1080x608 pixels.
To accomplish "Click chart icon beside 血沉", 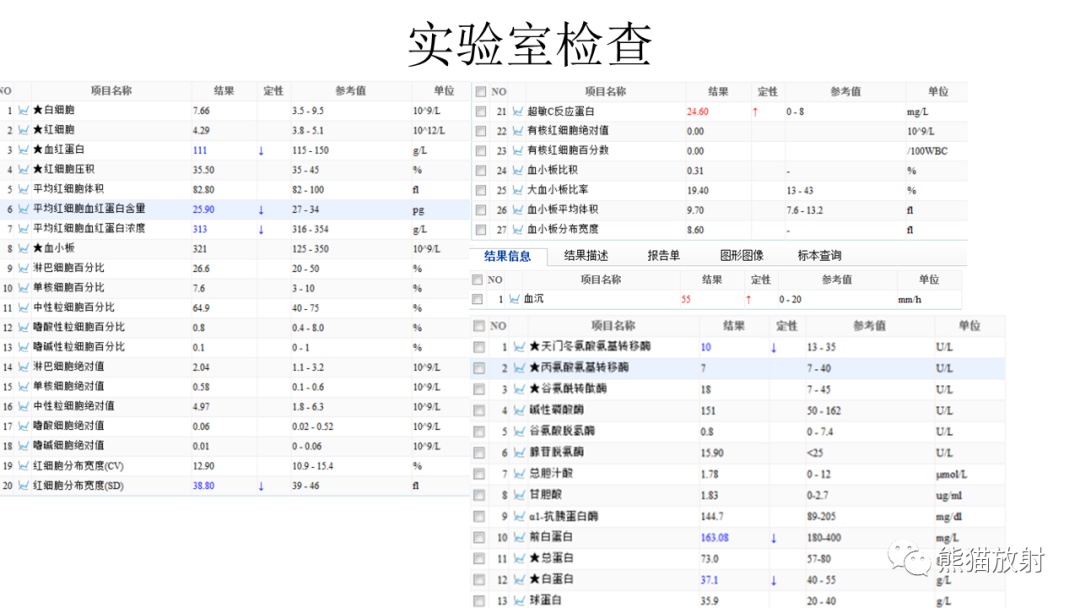I will tap(515, 299).
